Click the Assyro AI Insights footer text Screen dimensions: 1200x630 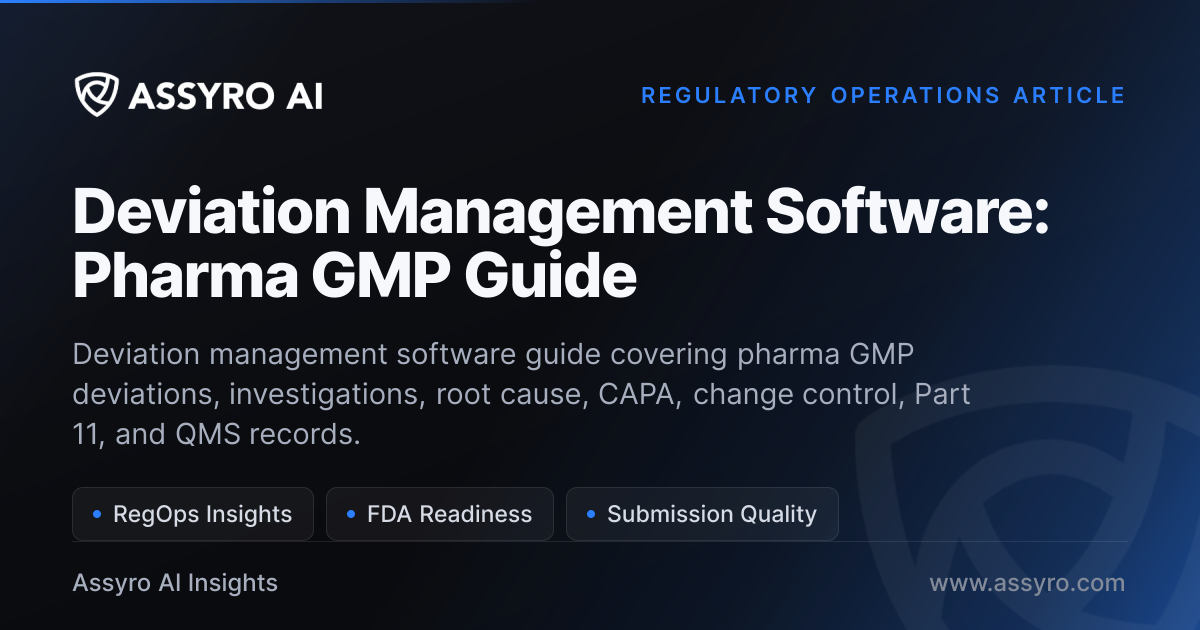[x=175, y=583]
